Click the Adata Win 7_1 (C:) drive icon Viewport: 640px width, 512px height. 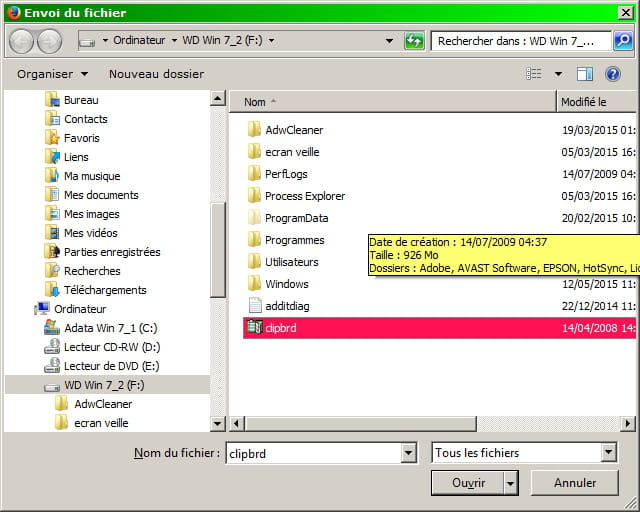tap(52, 328)
